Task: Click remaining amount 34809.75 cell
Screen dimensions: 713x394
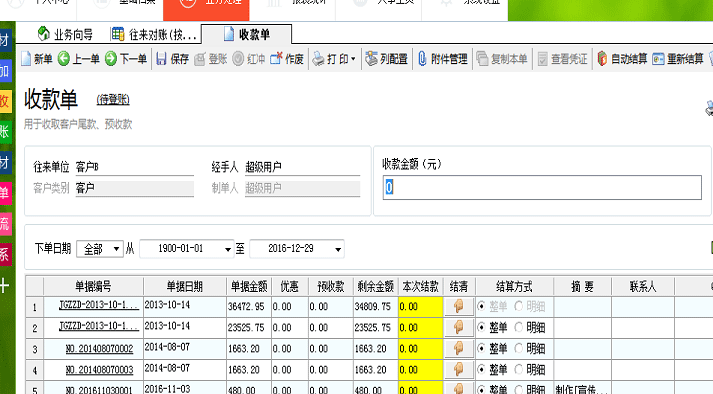Action: [x=375, y=306]
